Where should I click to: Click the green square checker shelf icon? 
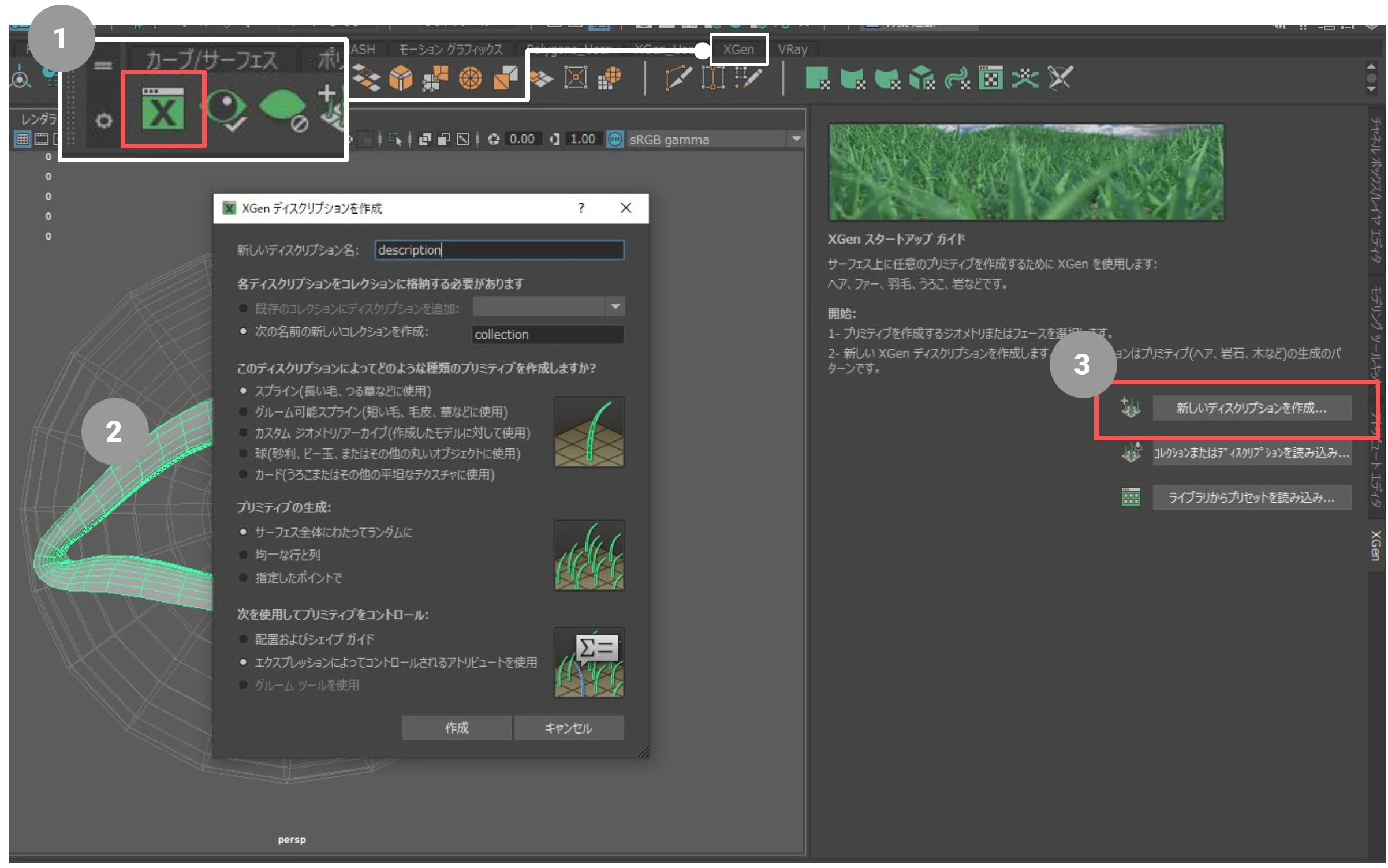click(x=817, y=78)
